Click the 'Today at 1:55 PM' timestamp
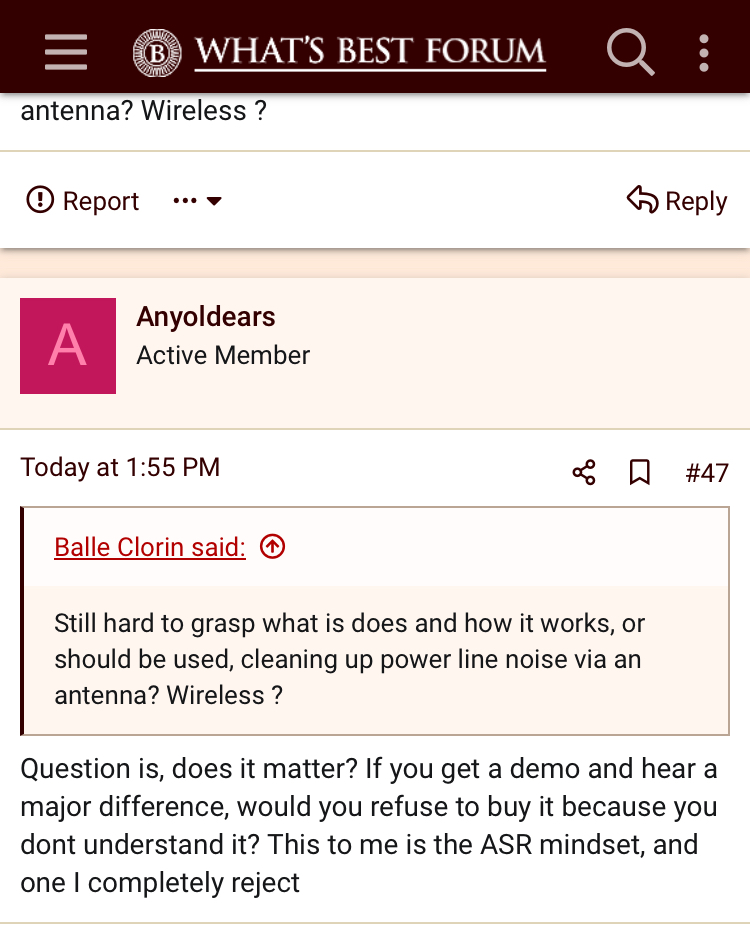This screenshot has width=750, height=942. point(120,467)
